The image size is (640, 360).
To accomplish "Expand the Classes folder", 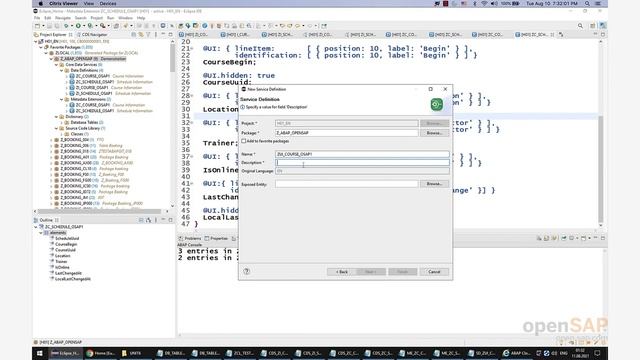I will 62,134.
